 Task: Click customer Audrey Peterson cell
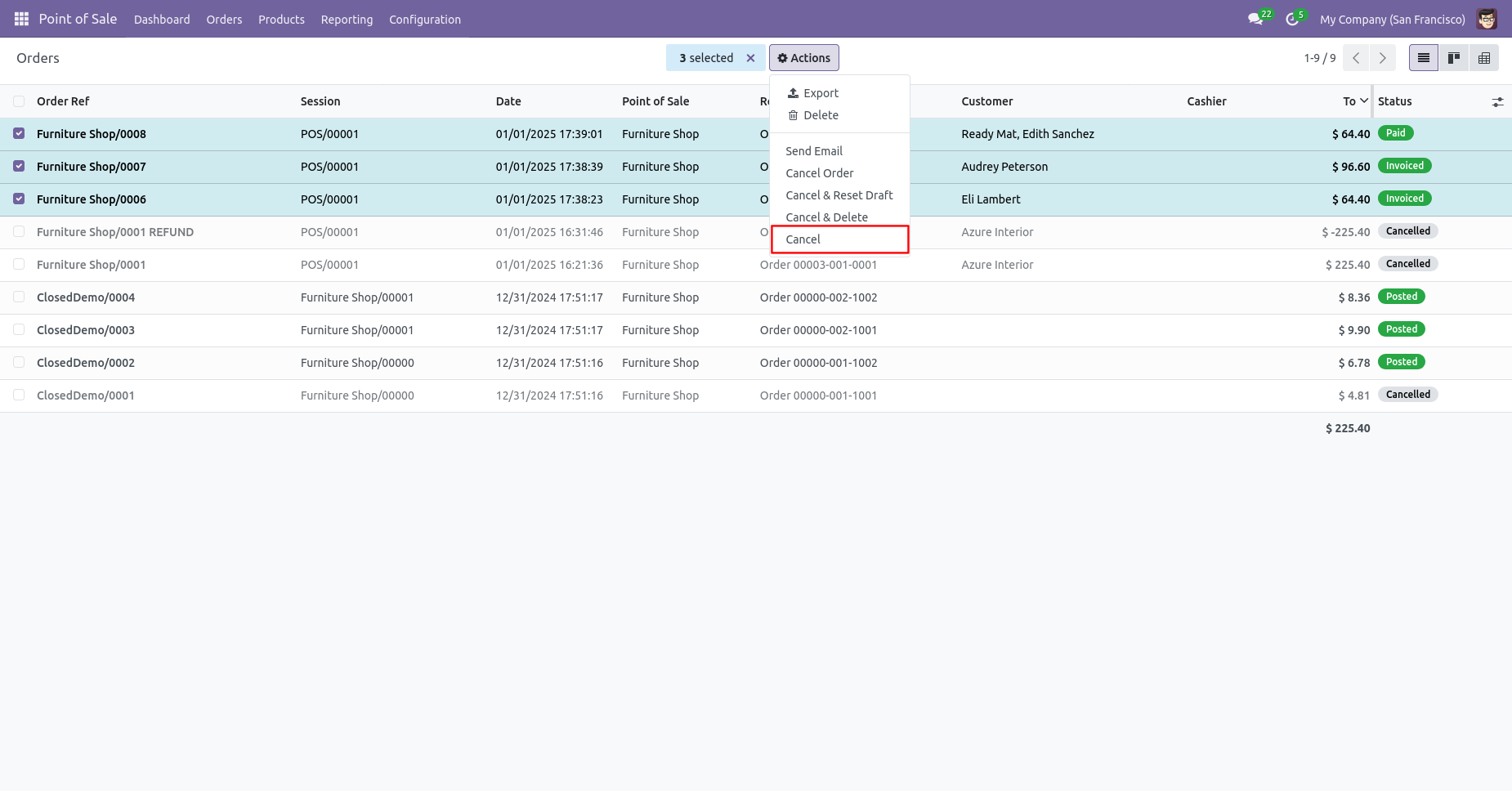tap(1004, 167)
